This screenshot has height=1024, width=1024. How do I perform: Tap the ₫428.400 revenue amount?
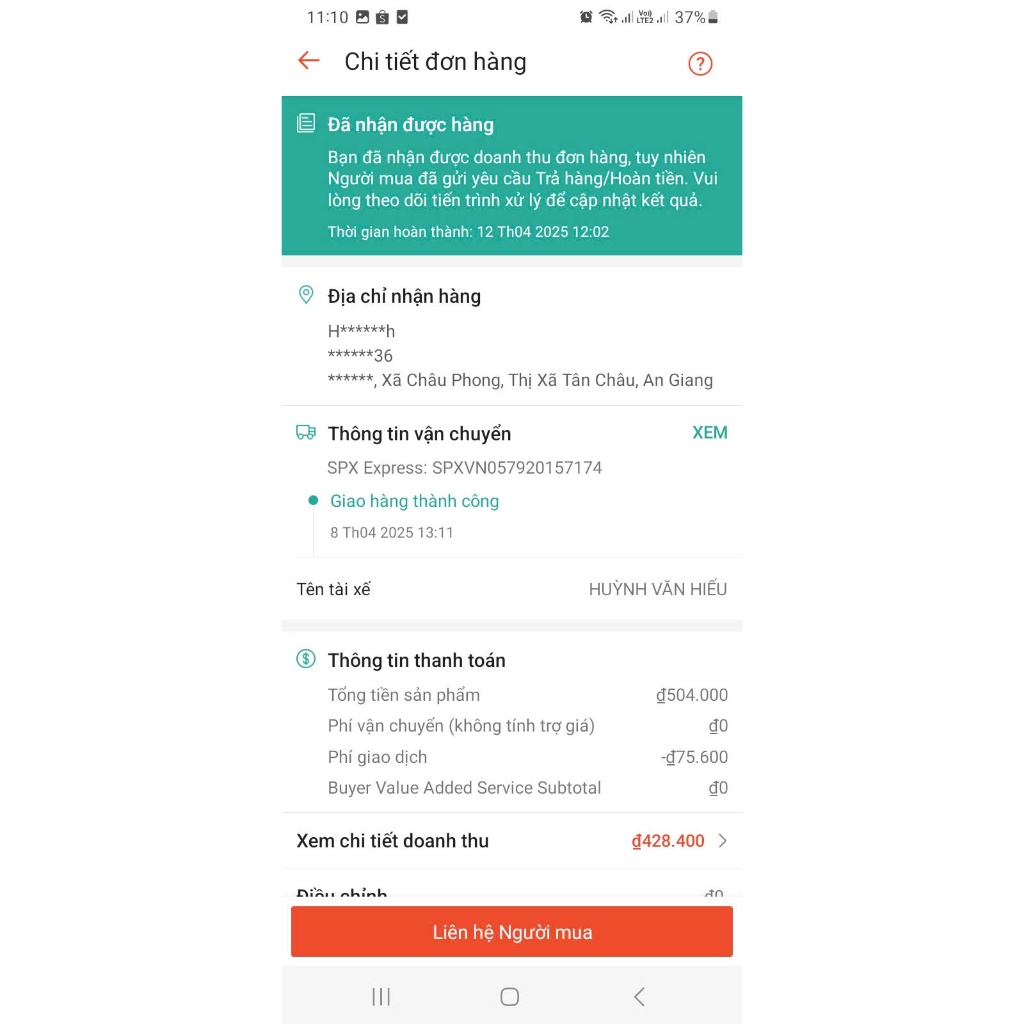(x=667, y=840)
